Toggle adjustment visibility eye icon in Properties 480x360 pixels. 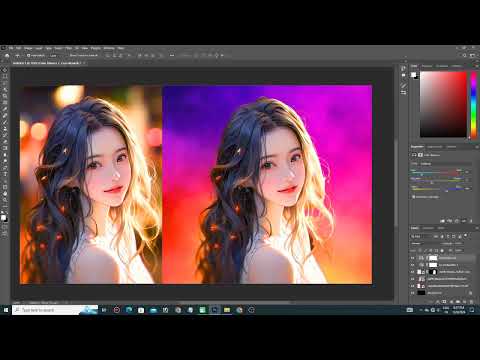point(464,221)
